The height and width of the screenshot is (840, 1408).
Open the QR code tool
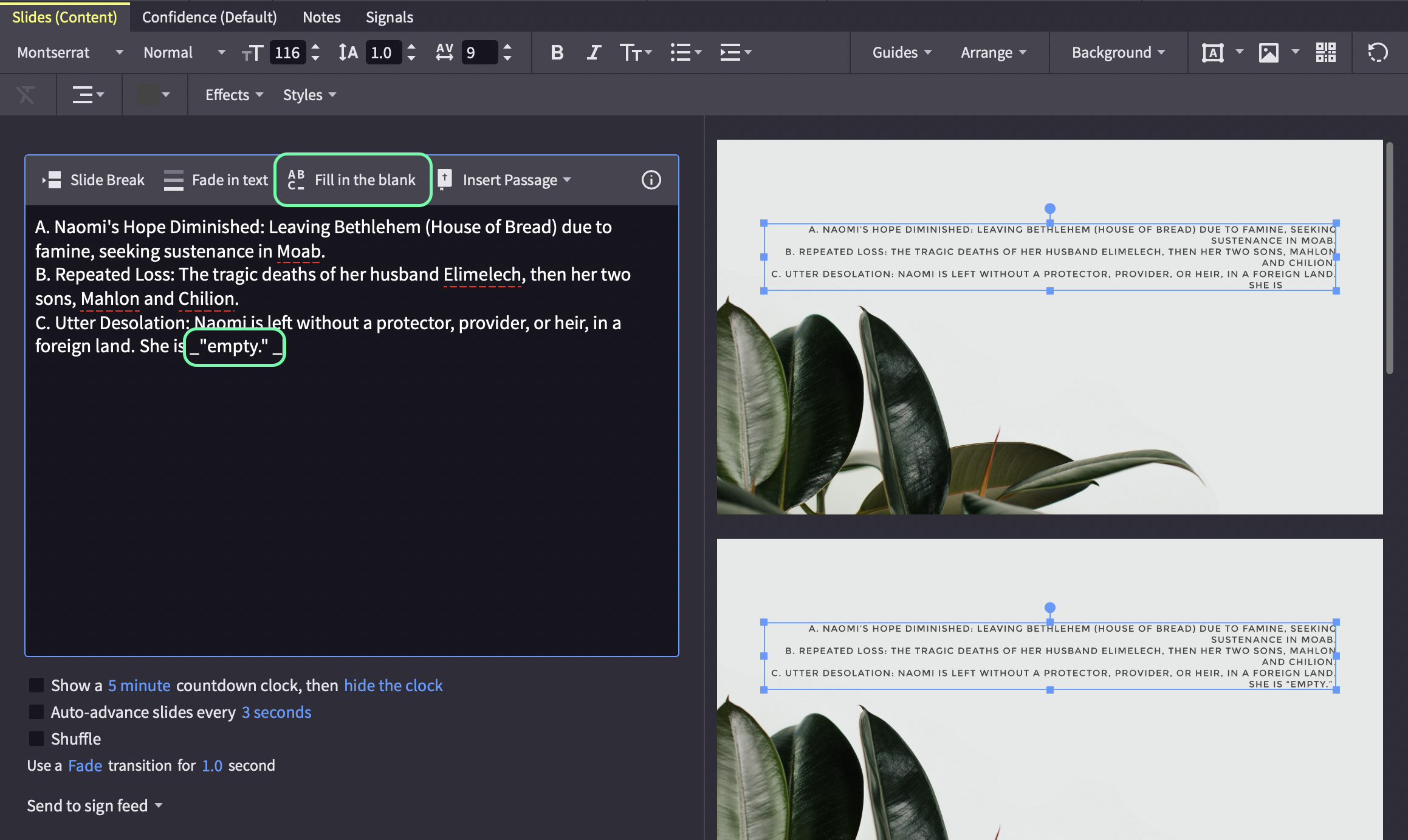click(1326, 53)
